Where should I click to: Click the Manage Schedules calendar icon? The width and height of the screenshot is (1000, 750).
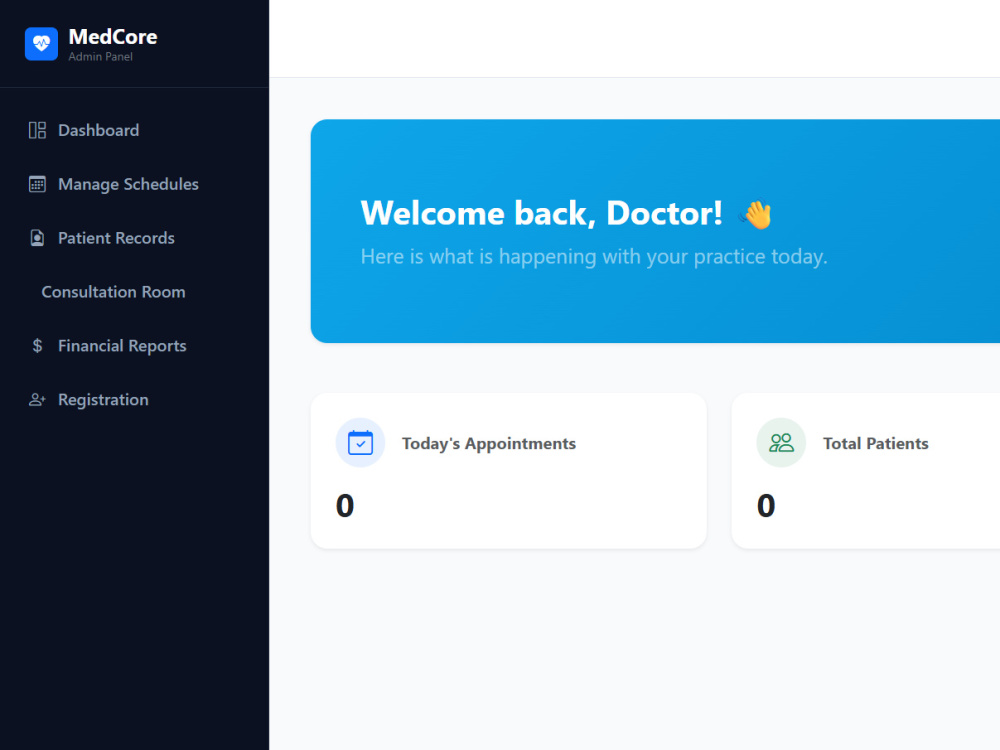coord(37,184)
